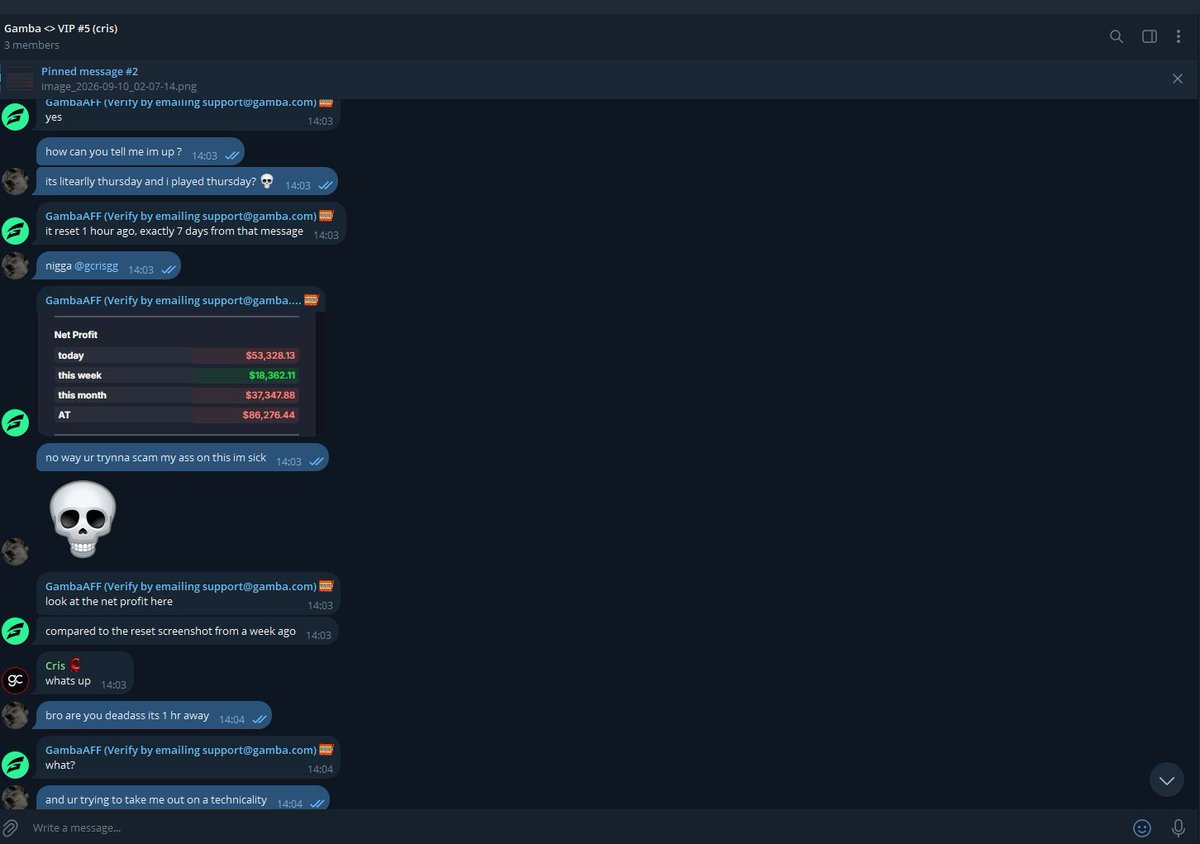Viewport: 1200px width, 844px height.
Task: Click the small skull emoji in the thursday message
Action: click(x=266, y=181)
